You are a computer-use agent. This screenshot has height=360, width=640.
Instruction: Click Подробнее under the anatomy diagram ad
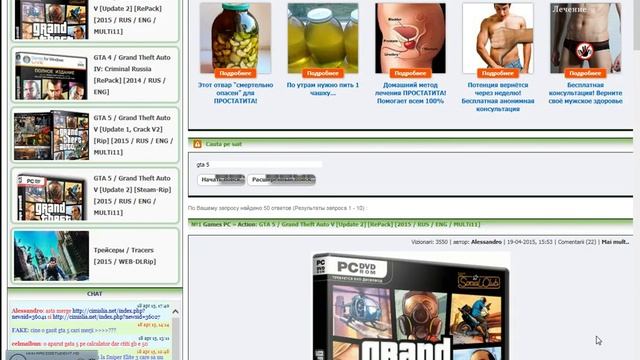click(410, 73)
